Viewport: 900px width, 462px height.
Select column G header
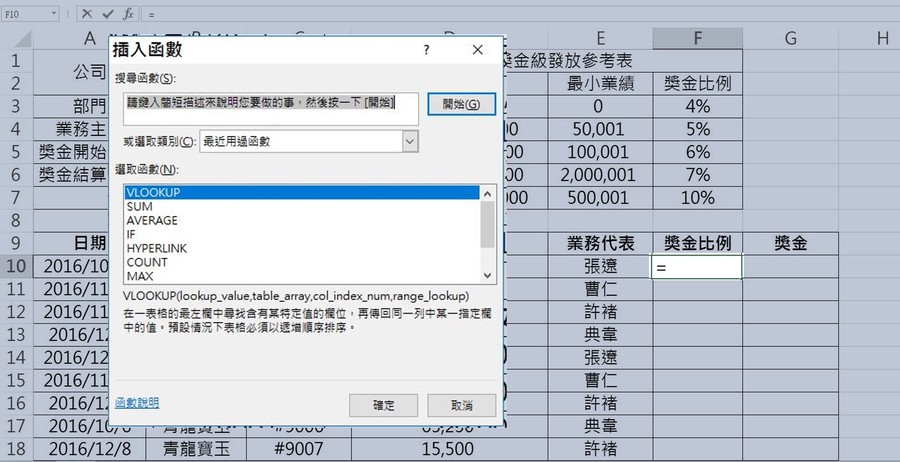coord(790,38)
